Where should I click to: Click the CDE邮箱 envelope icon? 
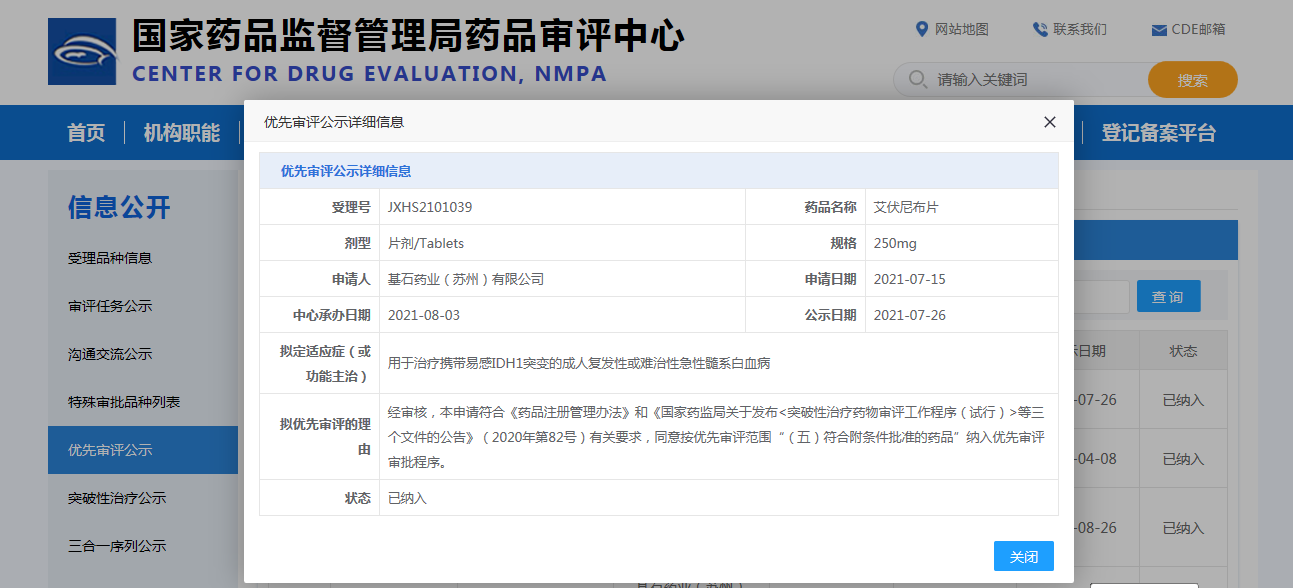[x=1159, y=30]
